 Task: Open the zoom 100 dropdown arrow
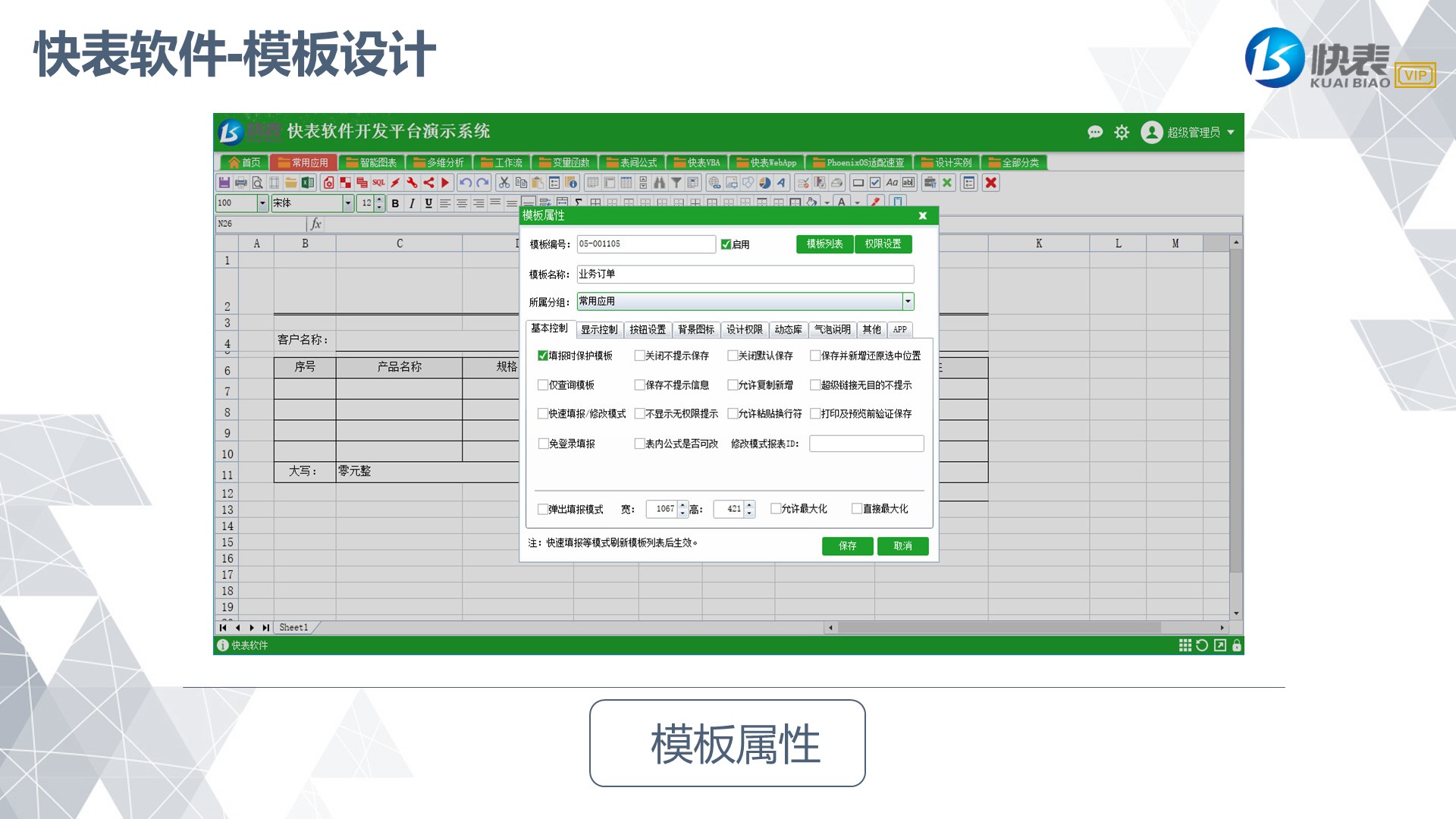click(262, 203)
